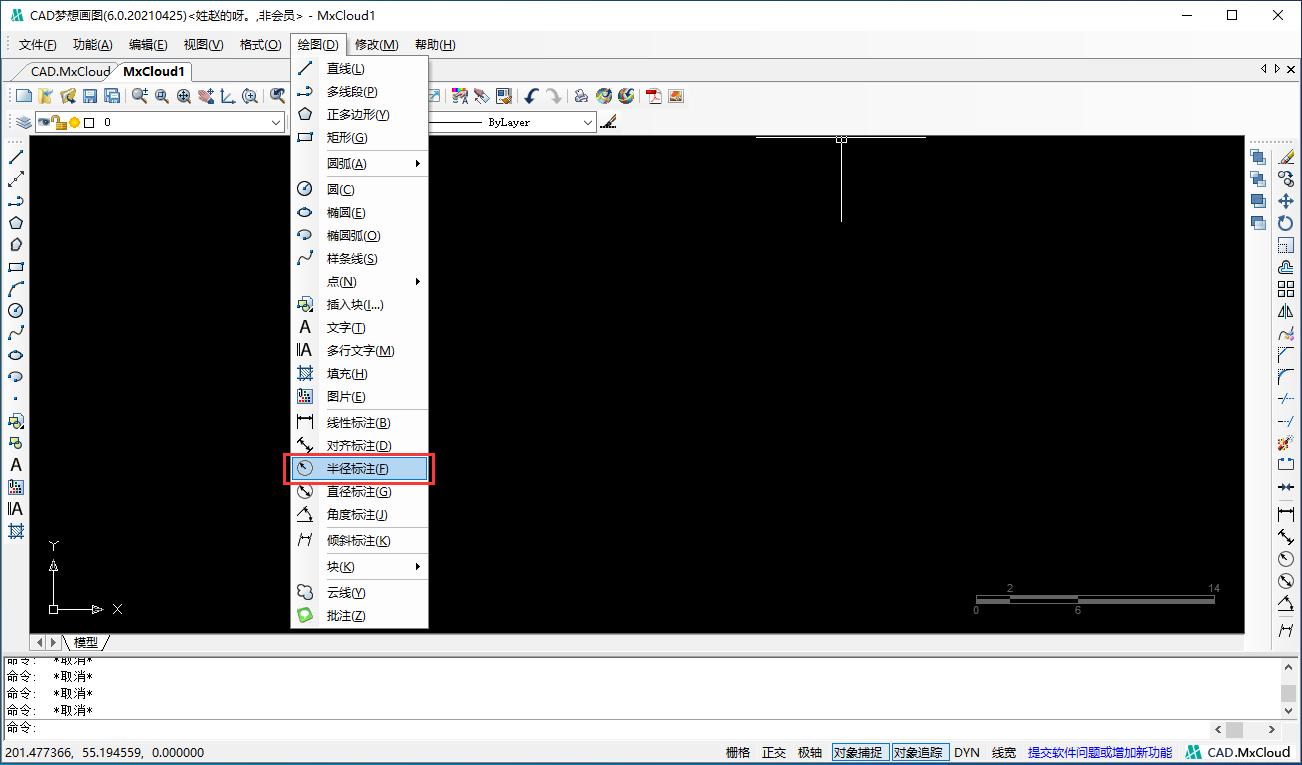Disable 对象捕捉 object snap toggle
Viewport: 1302px width, 765px height.
point(858,752)
